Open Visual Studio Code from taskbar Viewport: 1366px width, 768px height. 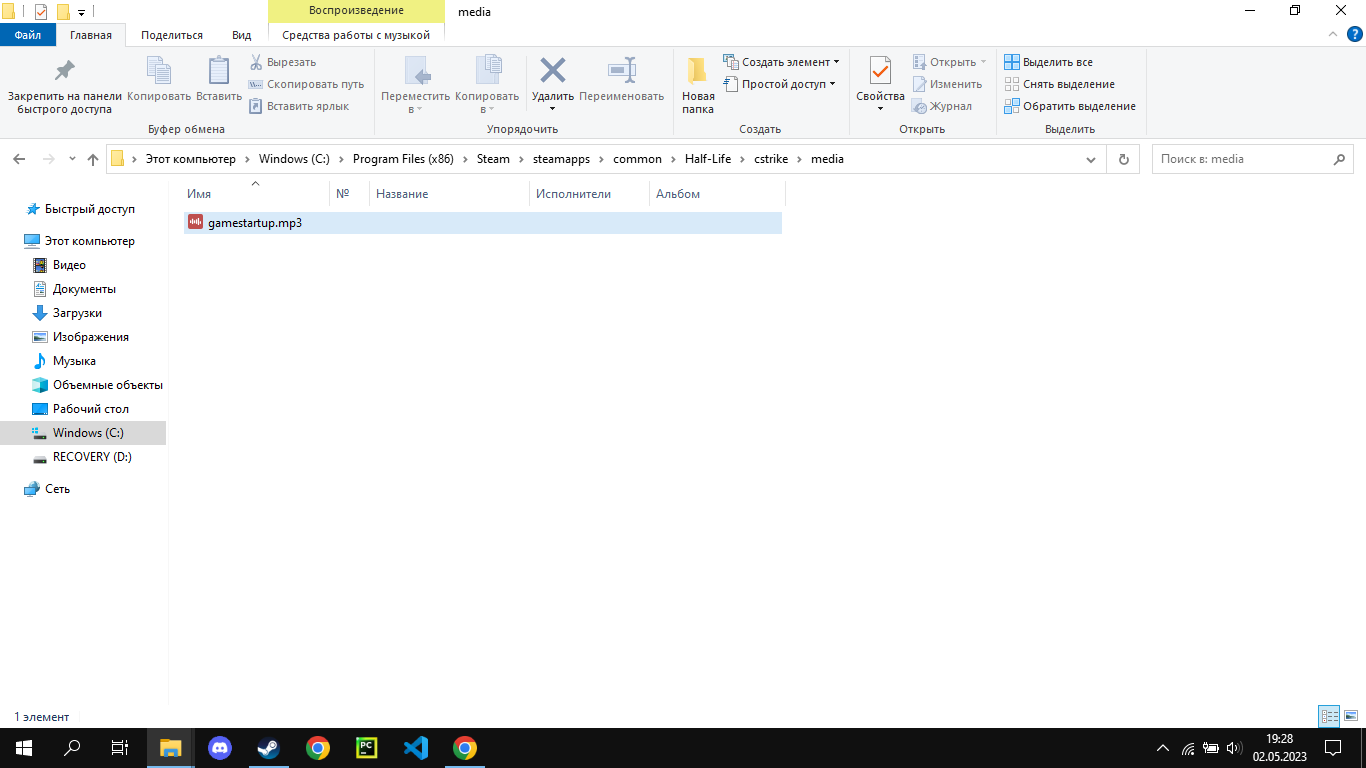(x=416, y=748)
